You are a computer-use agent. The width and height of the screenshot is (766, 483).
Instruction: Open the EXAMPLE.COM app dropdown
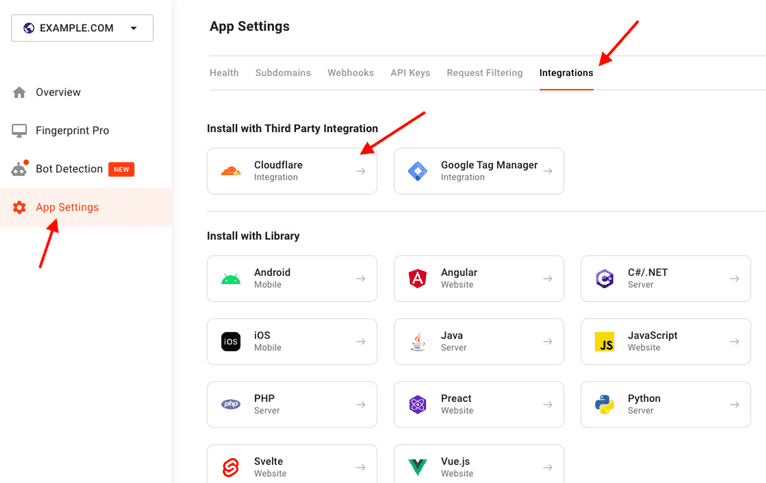point(82,28)
